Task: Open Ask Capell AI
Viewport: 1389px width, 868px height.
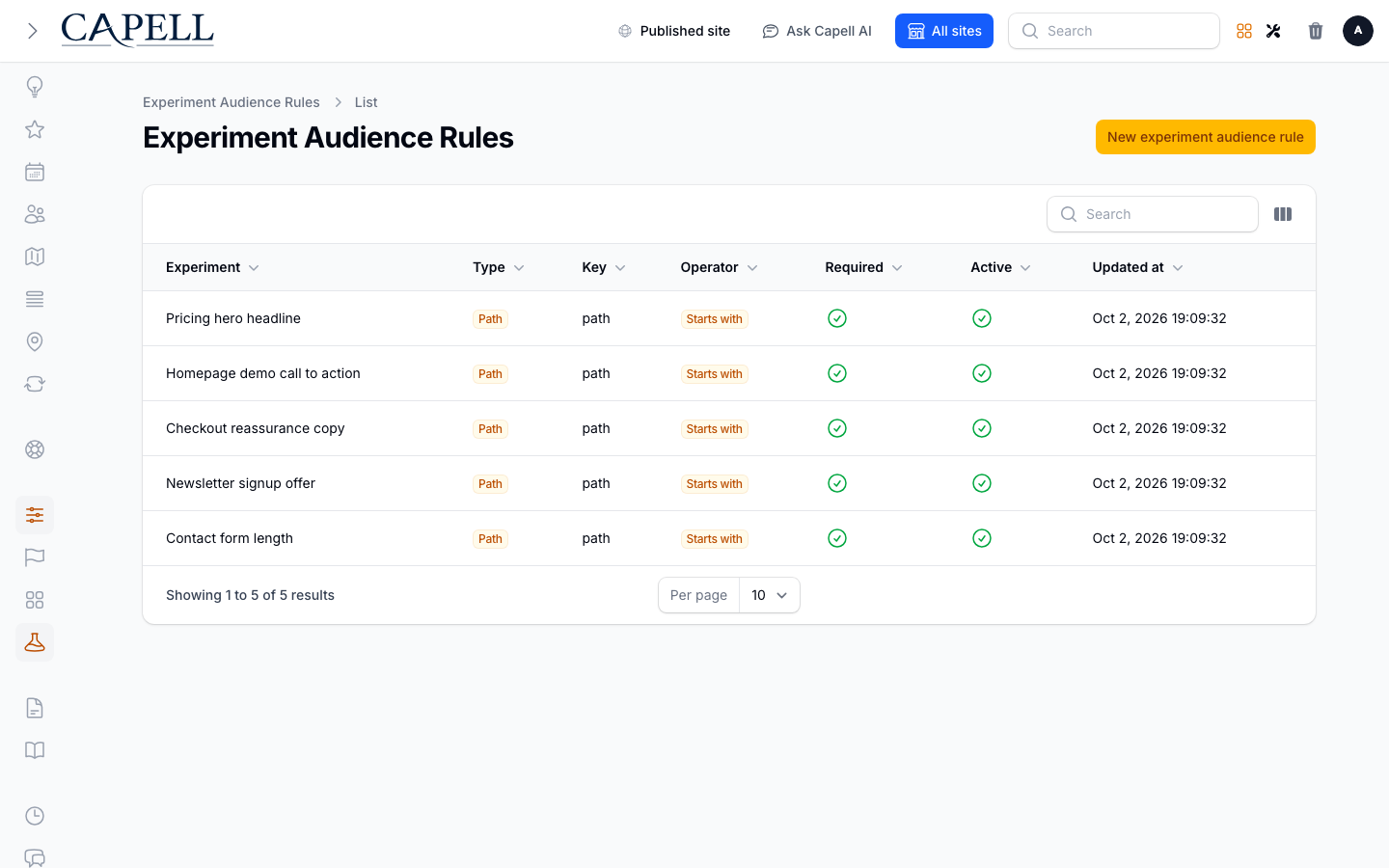Action: coord(817,31)
